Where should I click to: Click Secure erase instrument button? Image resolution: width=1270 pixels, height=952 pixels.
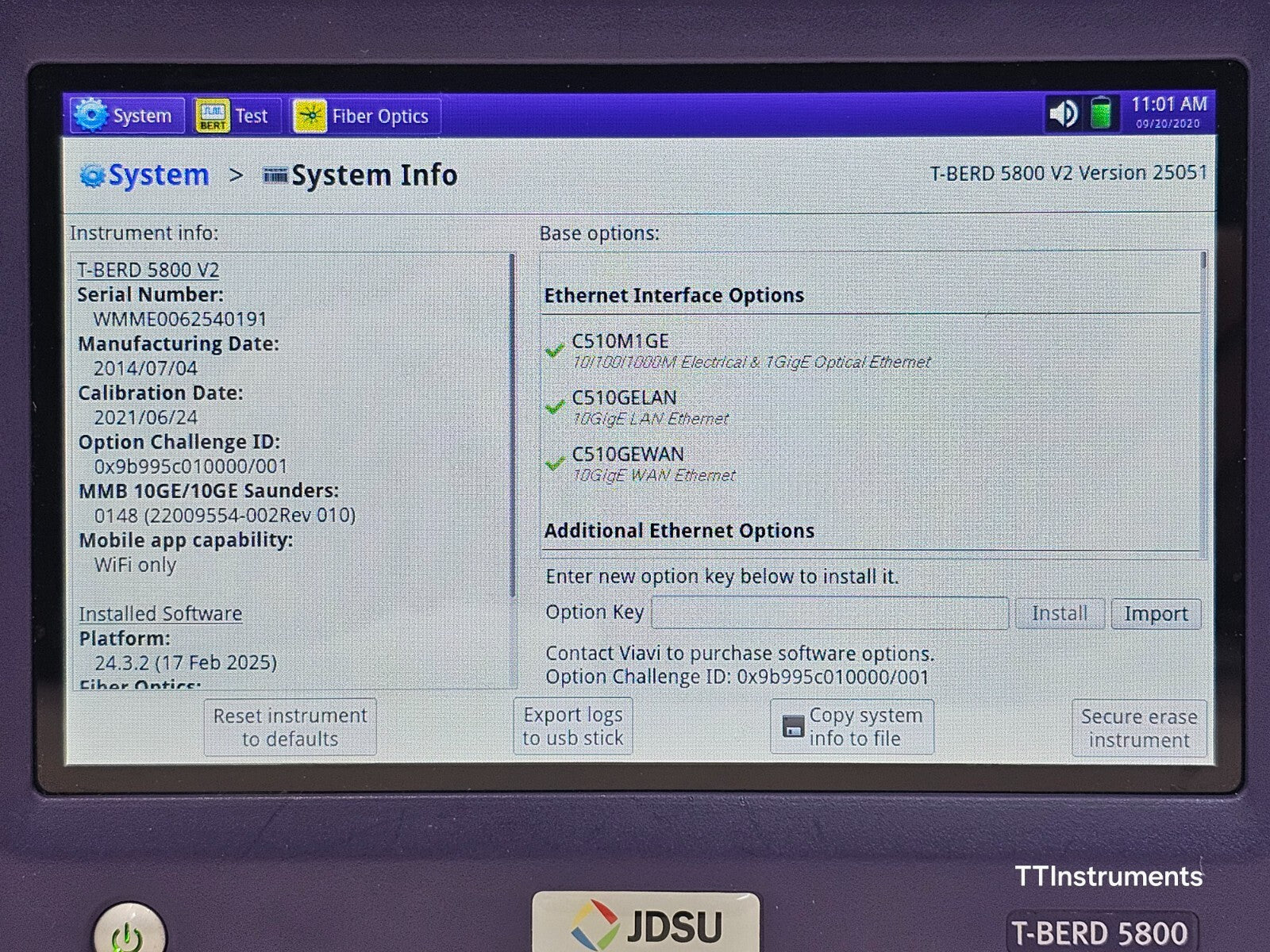point(1139,728)
